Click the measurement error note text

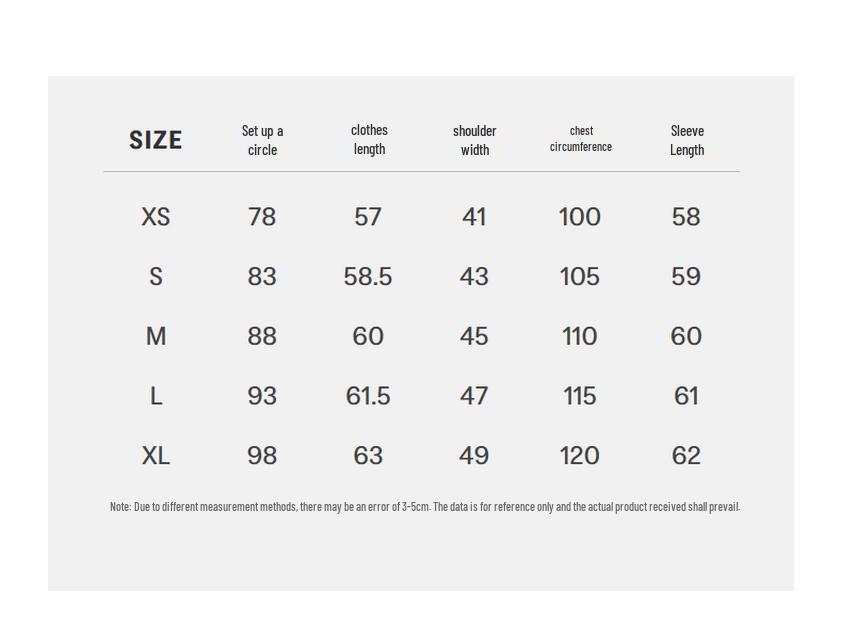pos(425,507)
